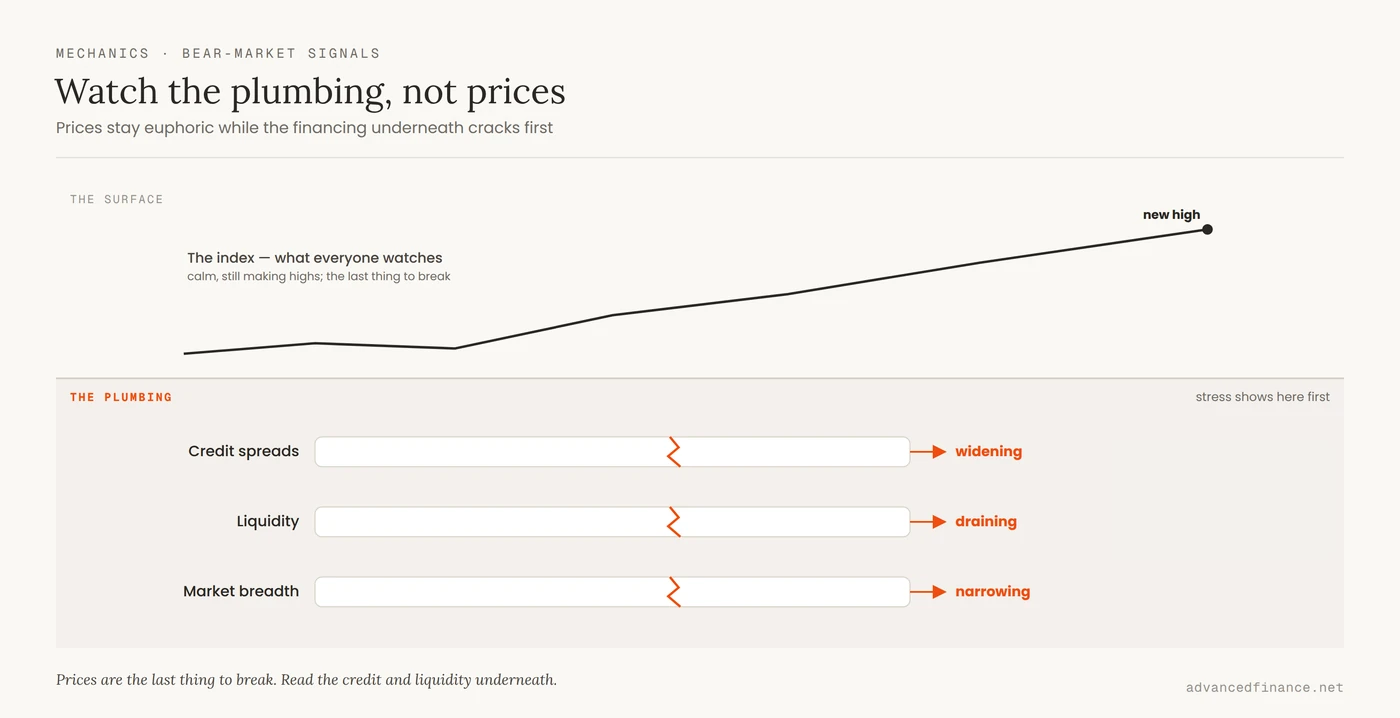
Task: Click the stress shows here first note
Action: click(1262, 397)
